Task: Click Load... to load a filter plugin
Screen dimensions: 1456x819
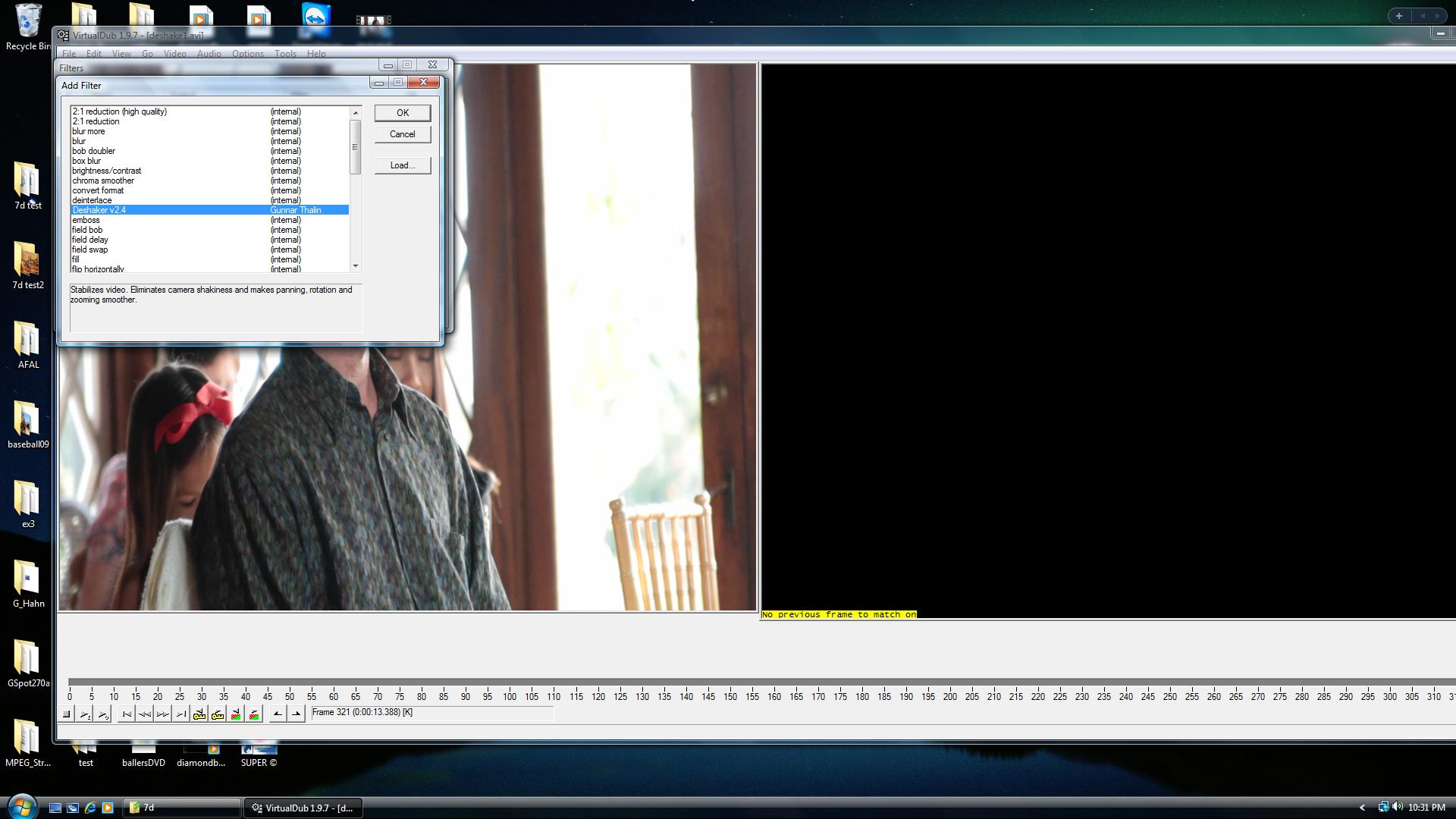Action: (402, 165)
